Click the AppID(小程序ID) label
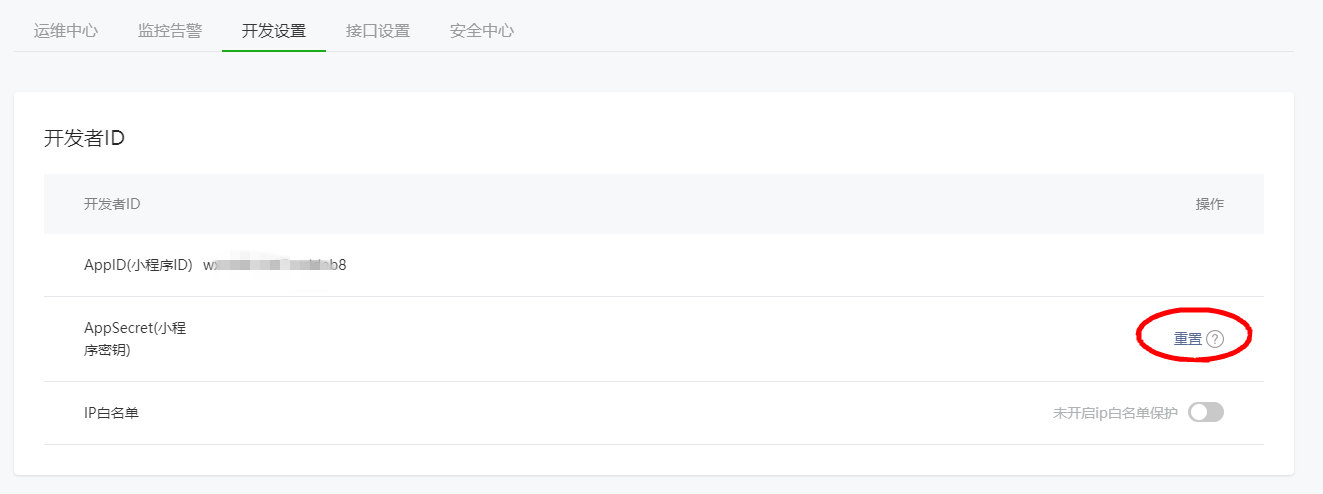Image resolution: width=1323 pixels, height=494 pixels. (x=138, y=265)
